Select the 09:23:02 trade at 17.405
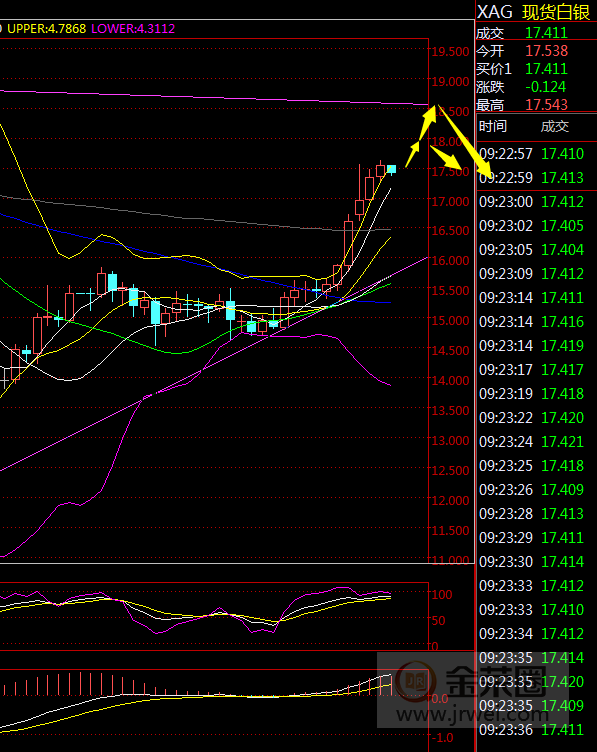The width and height of the screenshot is (597, 752). [x=531, y=226]
